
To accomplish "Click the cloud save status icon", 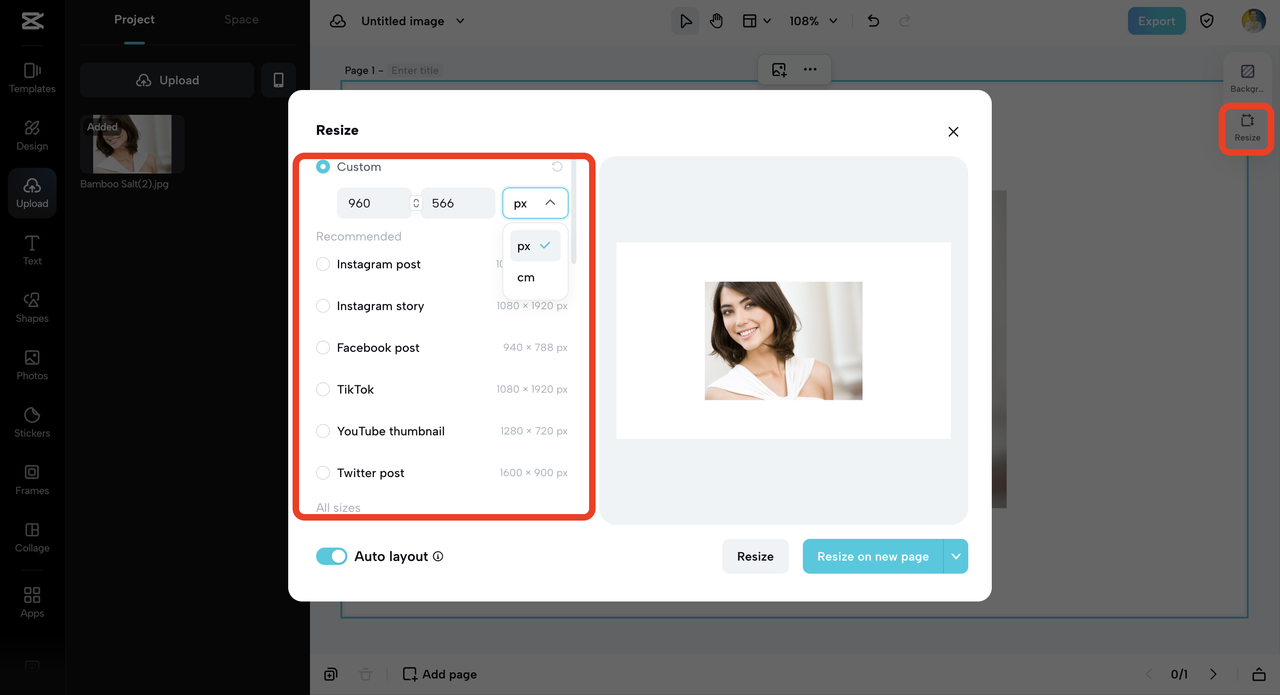I will pyautogui.click(x=338, y=21).
